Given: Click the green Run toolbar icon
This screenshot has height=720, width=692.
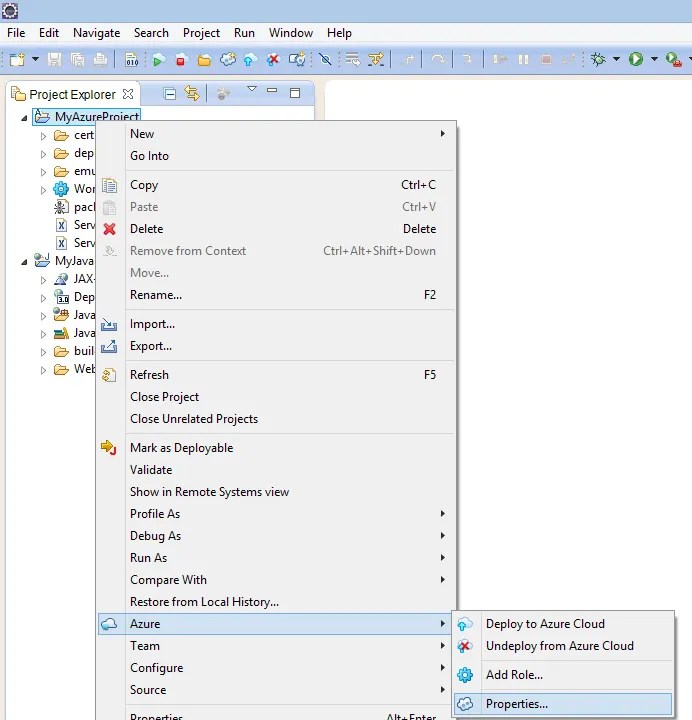Looking at the screenshot, I should 636,59.
